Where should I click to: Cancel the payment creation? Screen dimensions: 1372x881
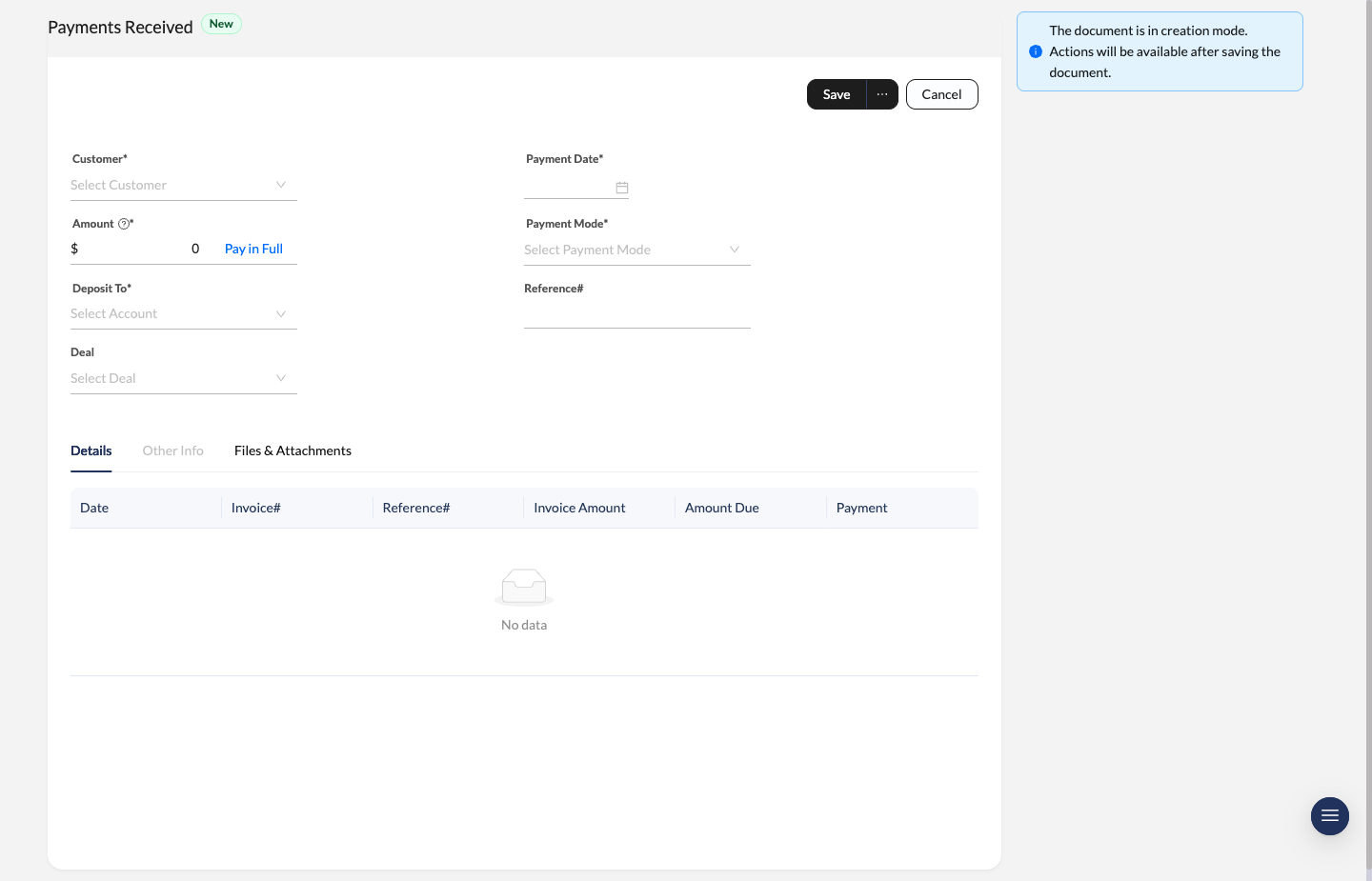pos(941,94)
